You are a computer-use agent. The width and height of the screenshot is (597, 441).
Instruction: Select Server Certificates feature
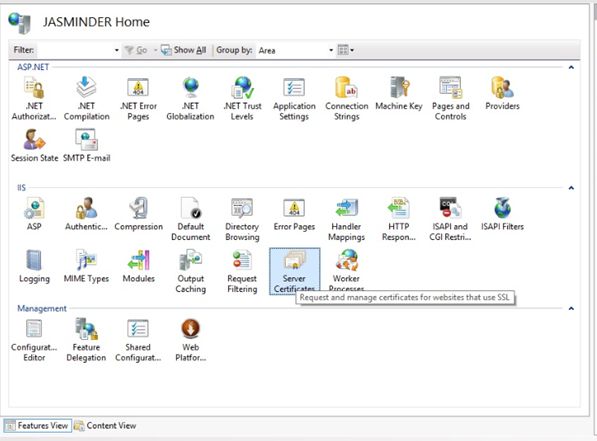pyautogui.click(x=294, y=271)
